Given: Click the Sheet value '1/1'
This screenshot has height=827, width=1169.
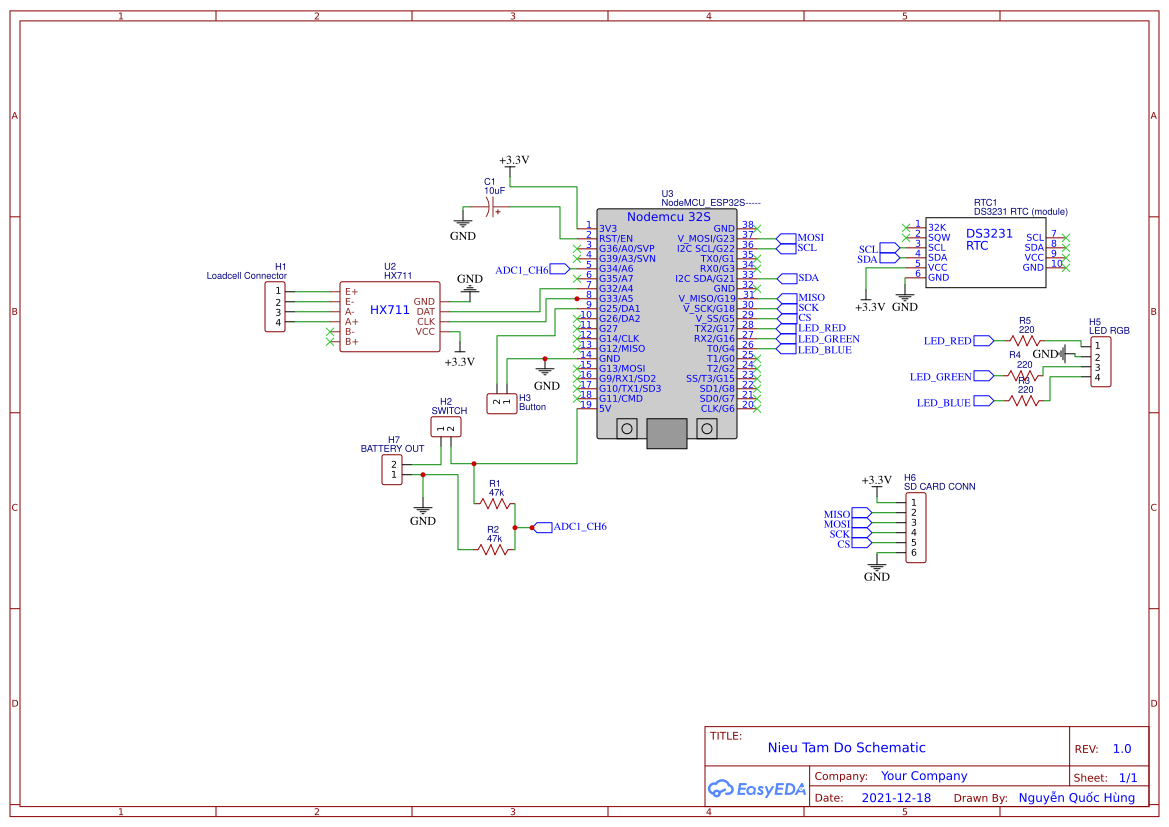Looking at the screenshot, I should coord(1128,778).
